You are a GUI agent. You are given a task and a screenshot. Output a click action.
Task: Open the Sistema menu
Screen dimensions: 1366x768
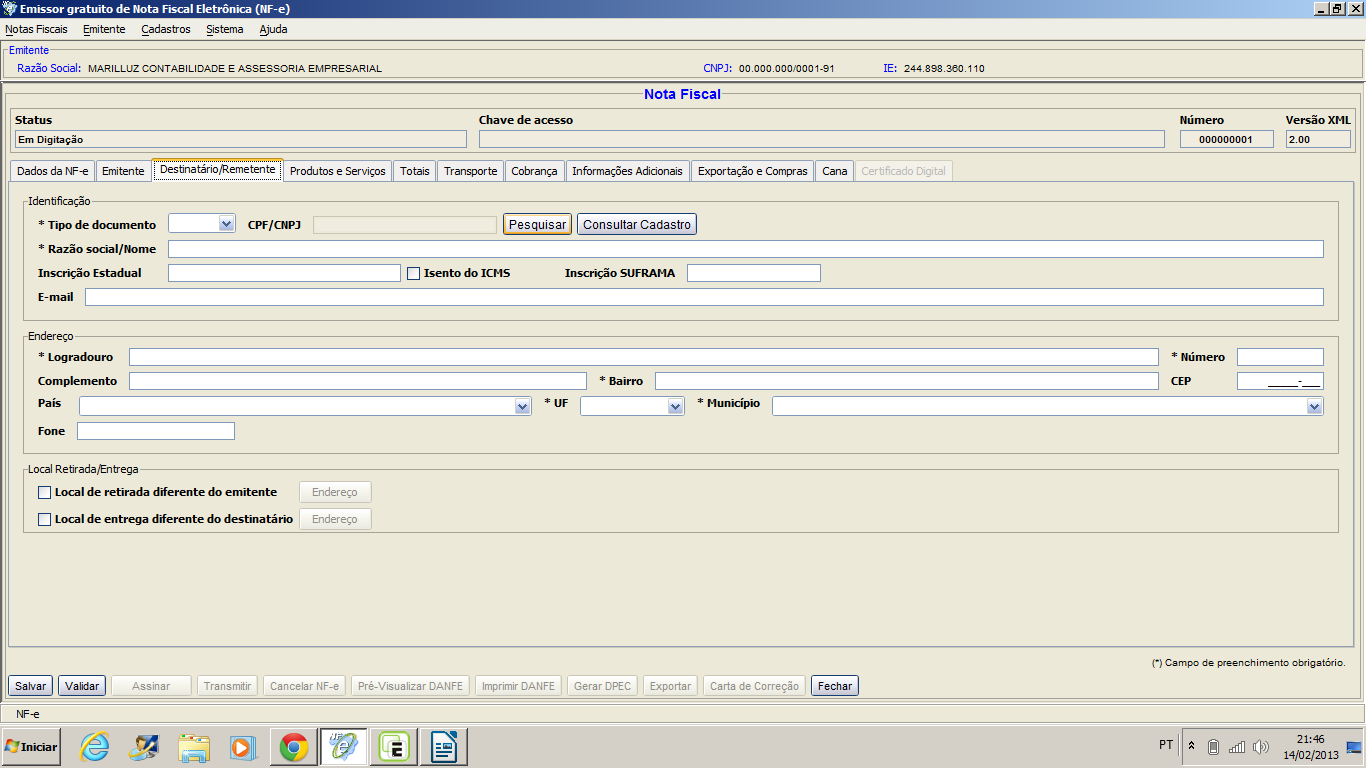tap(225, 29)
